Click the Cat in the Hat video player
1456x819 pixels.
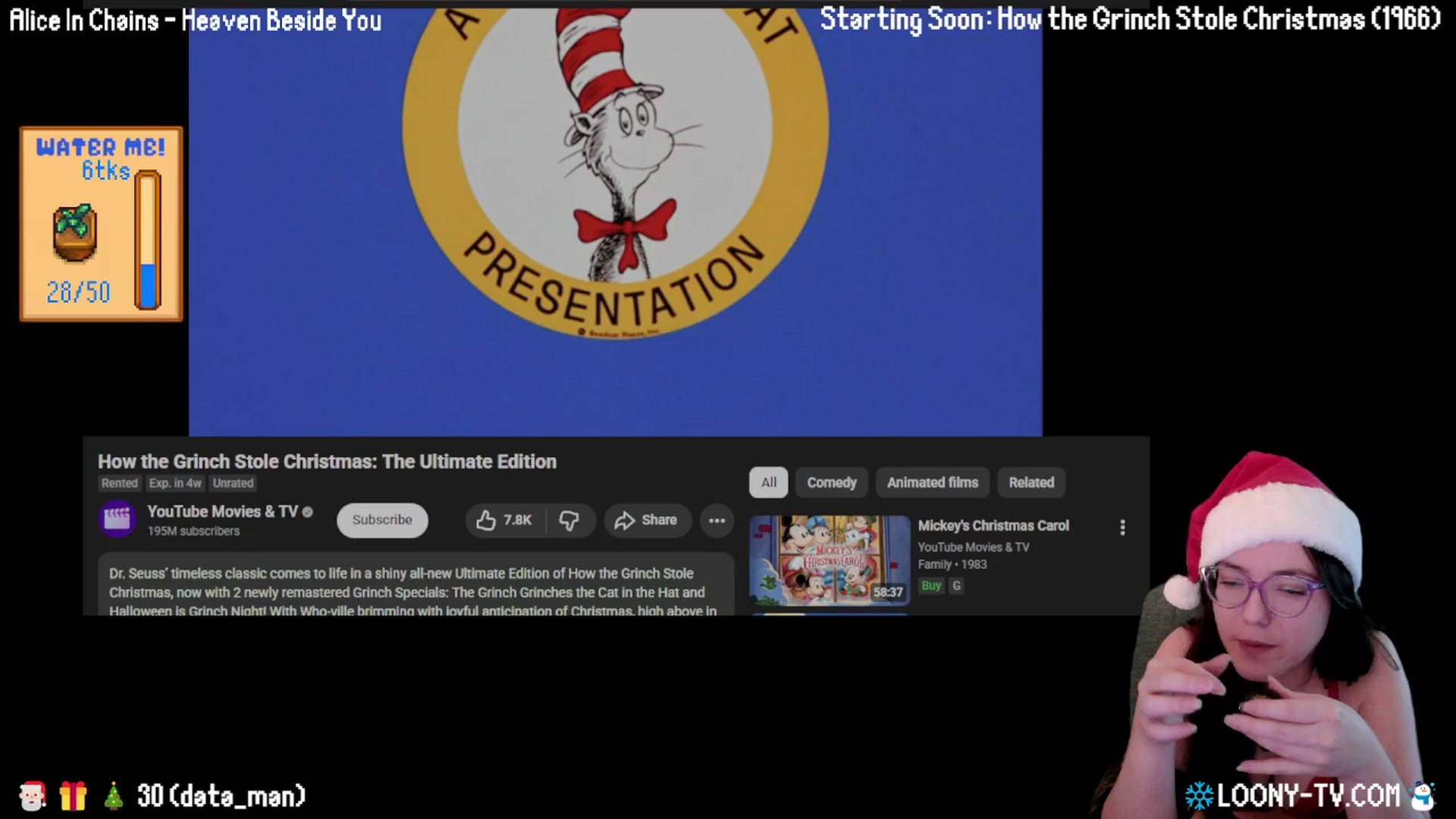tap(615, 221)
